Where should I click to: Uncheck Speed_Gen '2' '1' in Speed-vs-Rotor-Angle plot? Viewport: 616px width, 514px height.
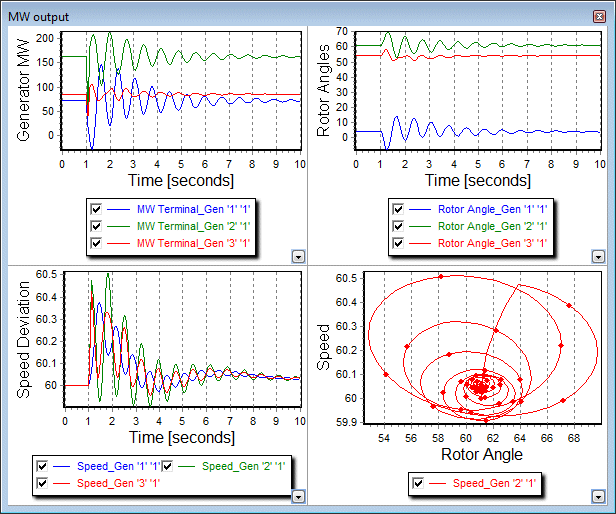pyautogui.click(x=418, y=484)
